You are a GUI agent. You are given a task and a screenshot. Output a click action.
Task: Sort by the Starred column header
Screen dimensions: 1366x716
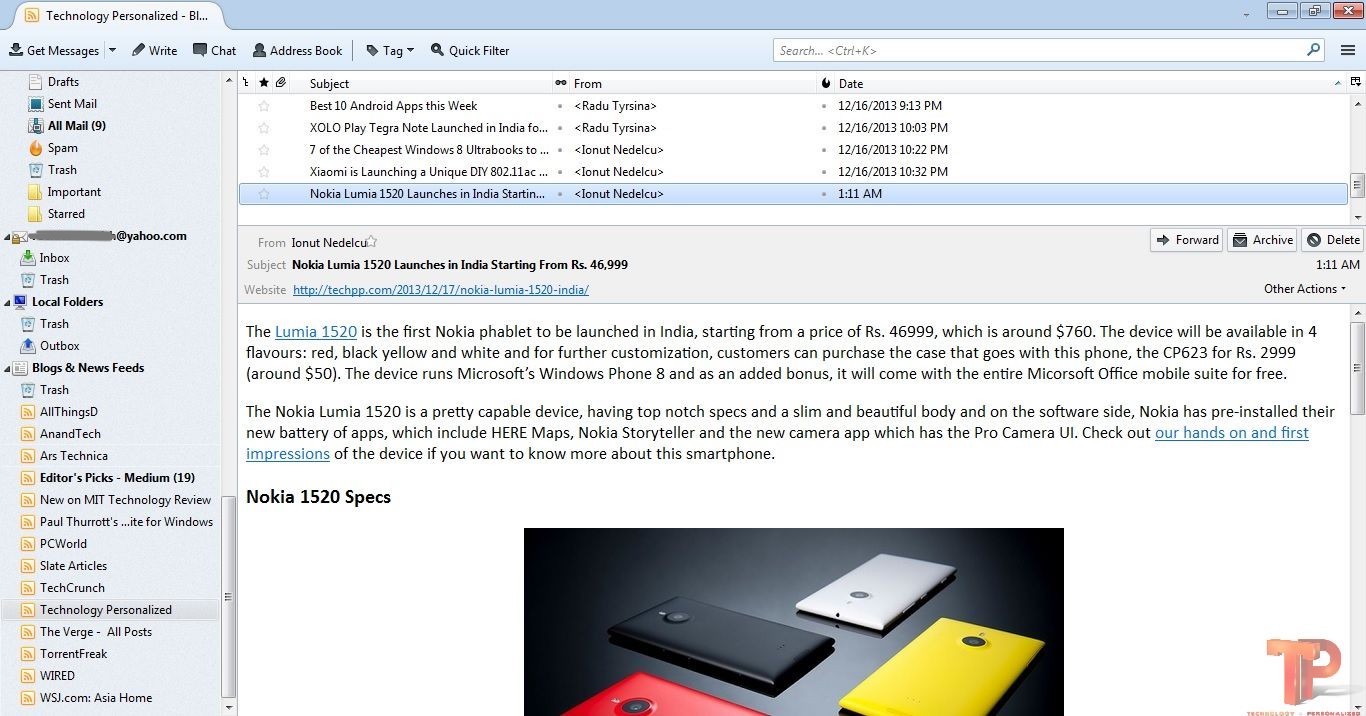pos(264,83)
